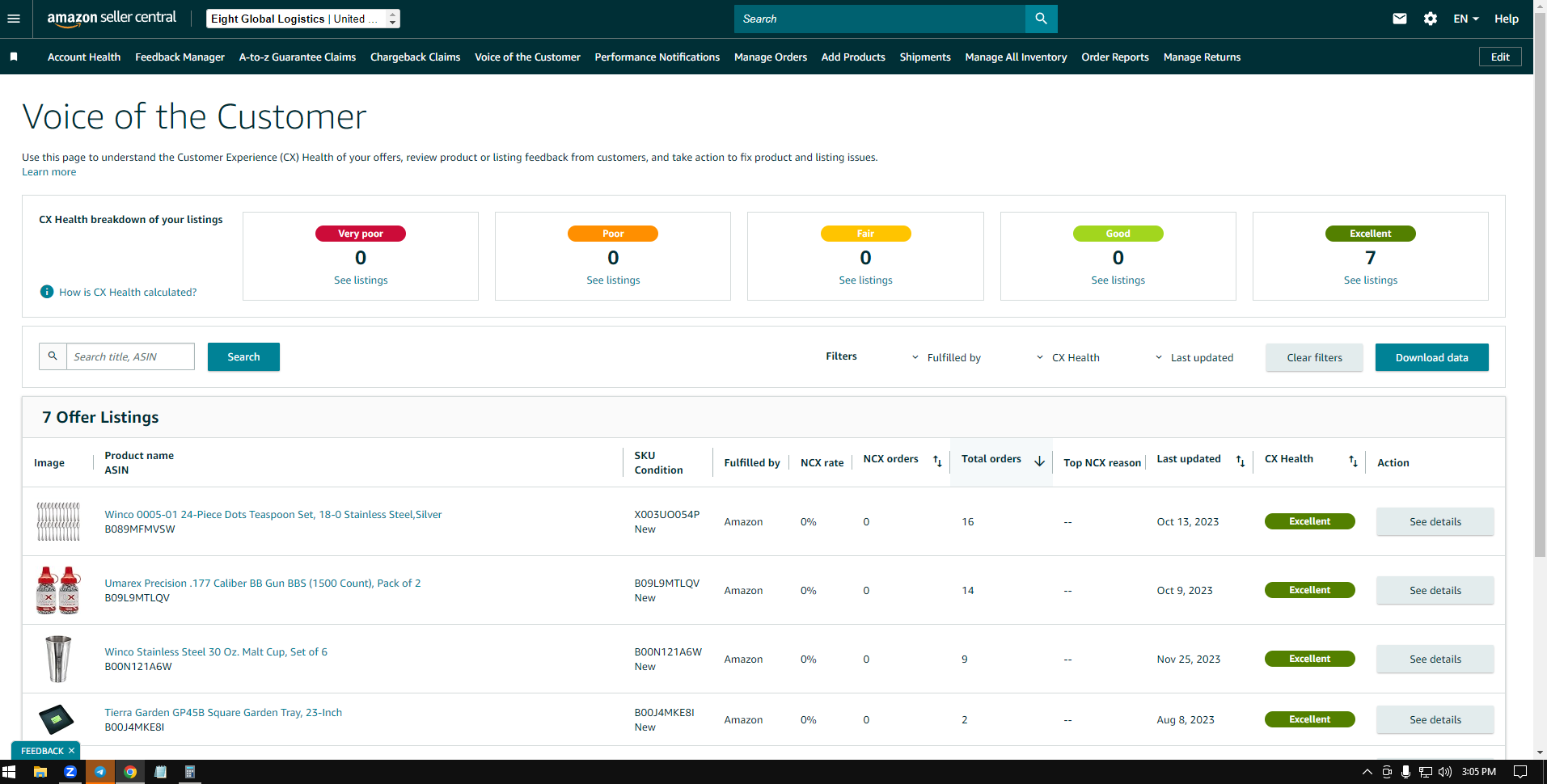Expand the CX Health filter

coord(1067,357)
